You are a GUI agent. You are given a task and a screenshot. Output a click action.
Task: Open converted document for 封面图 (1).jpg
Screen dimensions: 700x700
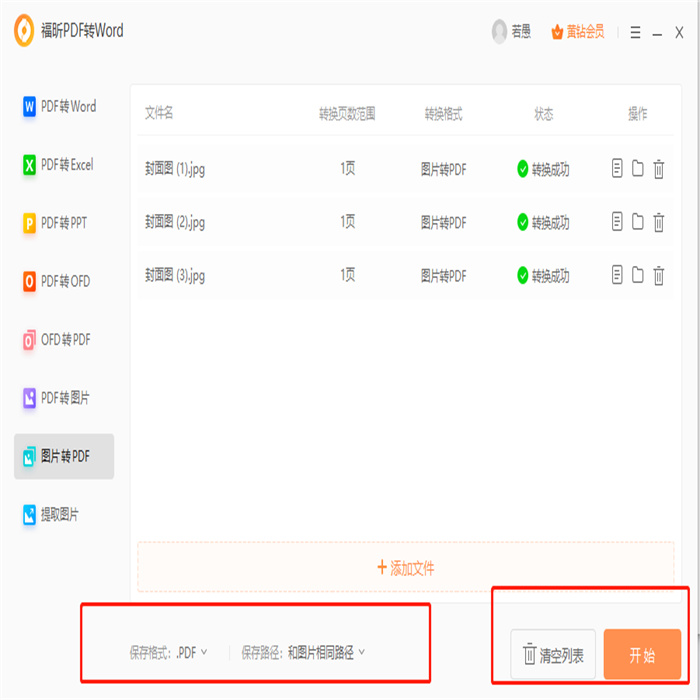pyautogui.click(x=617, y=169)
